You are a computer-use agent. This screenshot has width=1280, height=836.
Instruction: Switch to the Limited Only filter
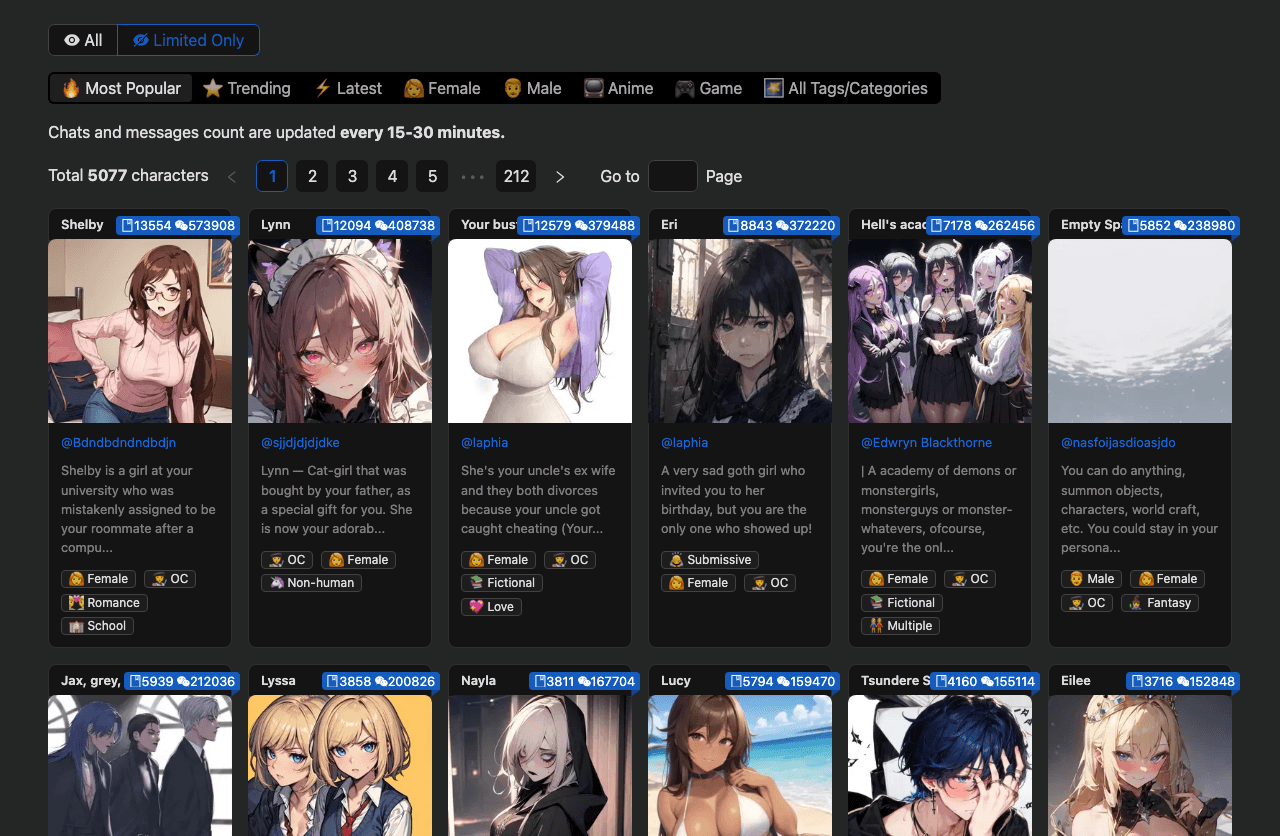tap(189, 40)
